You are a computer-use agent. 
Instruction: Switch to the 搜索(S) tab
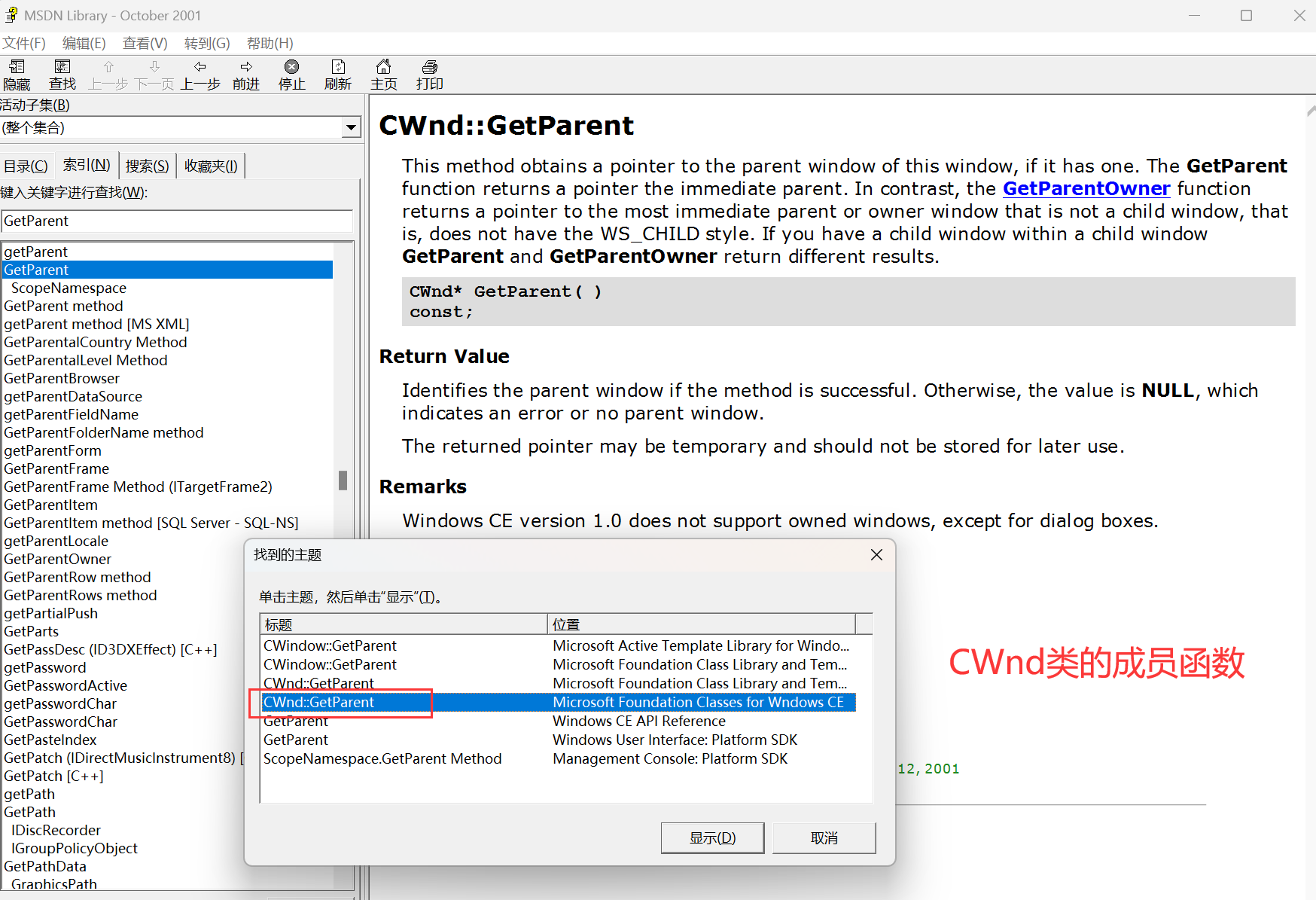coord(147,166)
